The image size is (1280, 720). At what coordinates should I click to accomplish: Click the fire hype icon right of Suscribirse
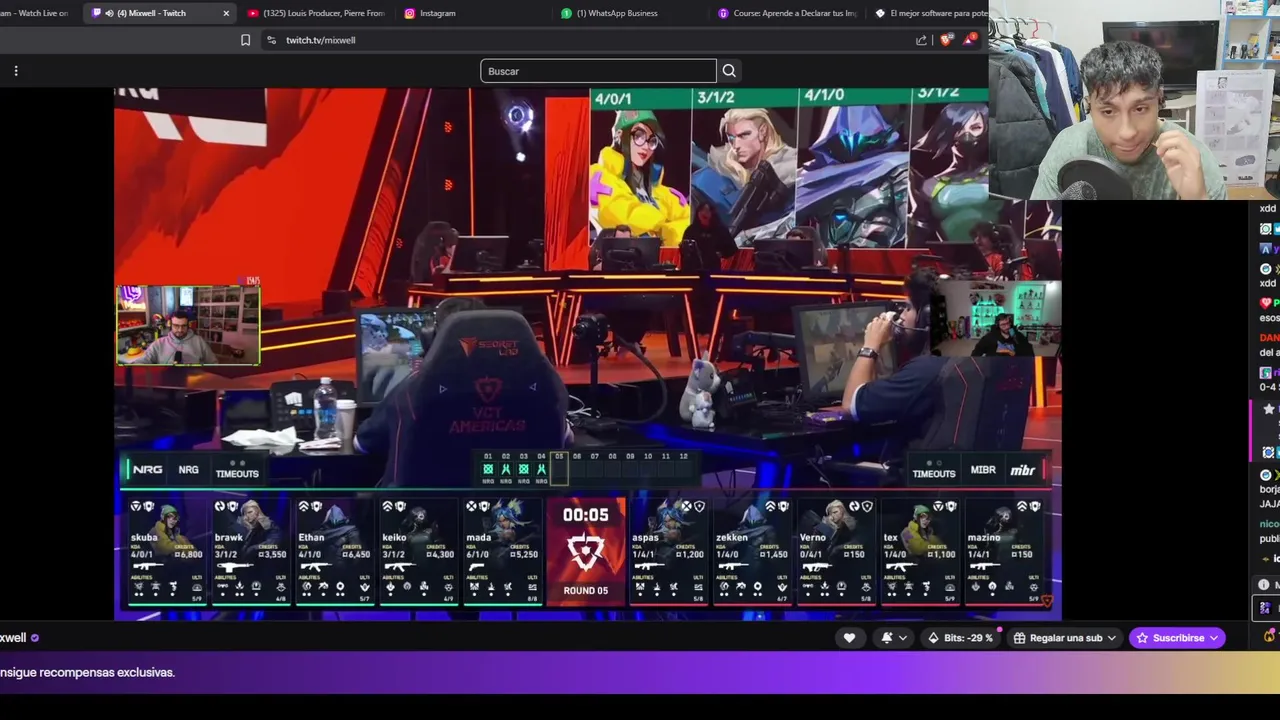click(1270, 636)
